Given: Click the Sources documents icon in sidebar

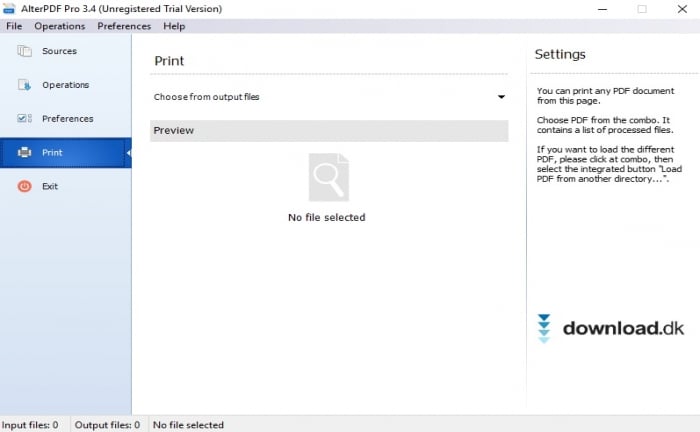Looking at the screenshot, I should [24, 51].
